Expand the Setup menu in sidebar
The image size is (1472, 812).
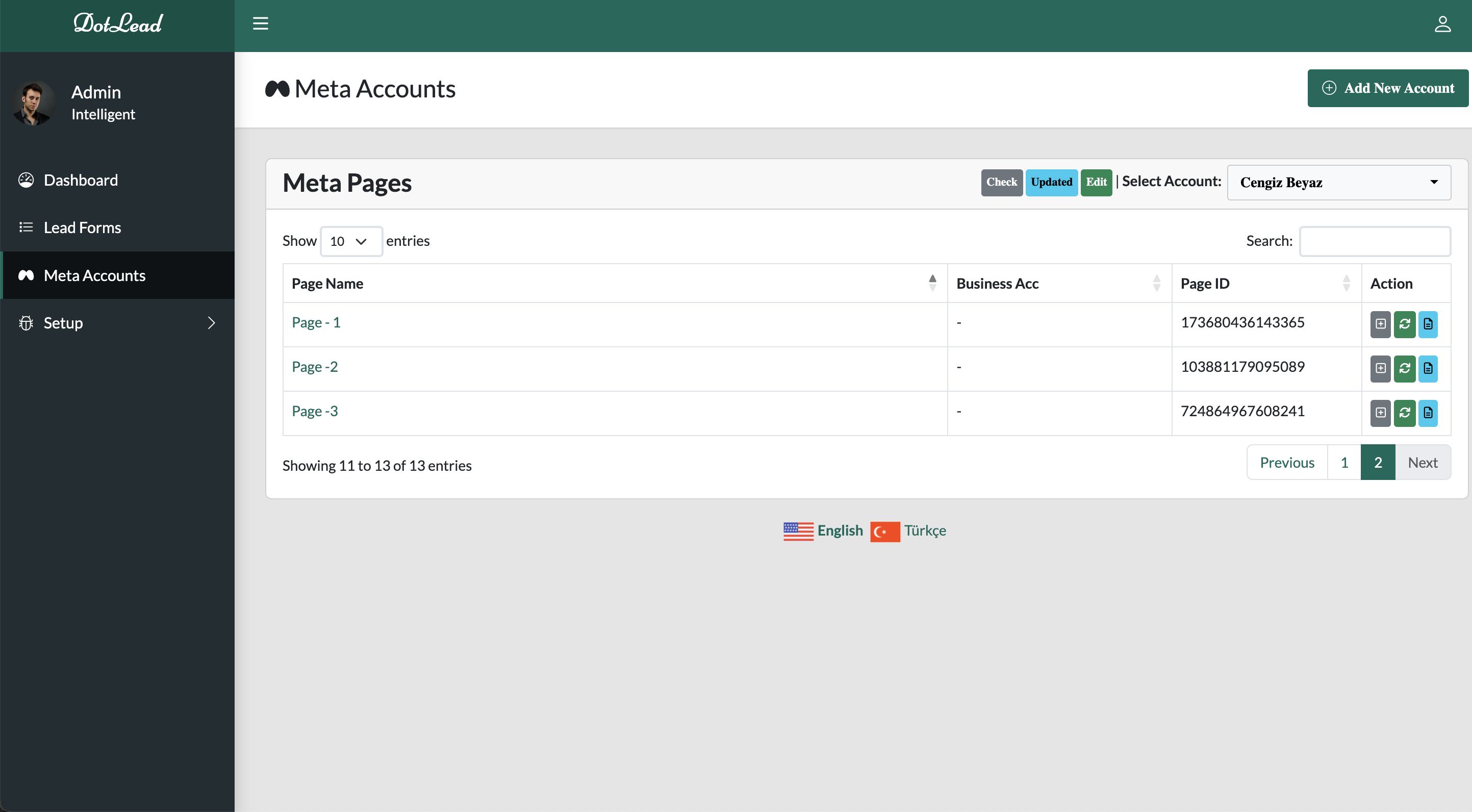[117, 323]
